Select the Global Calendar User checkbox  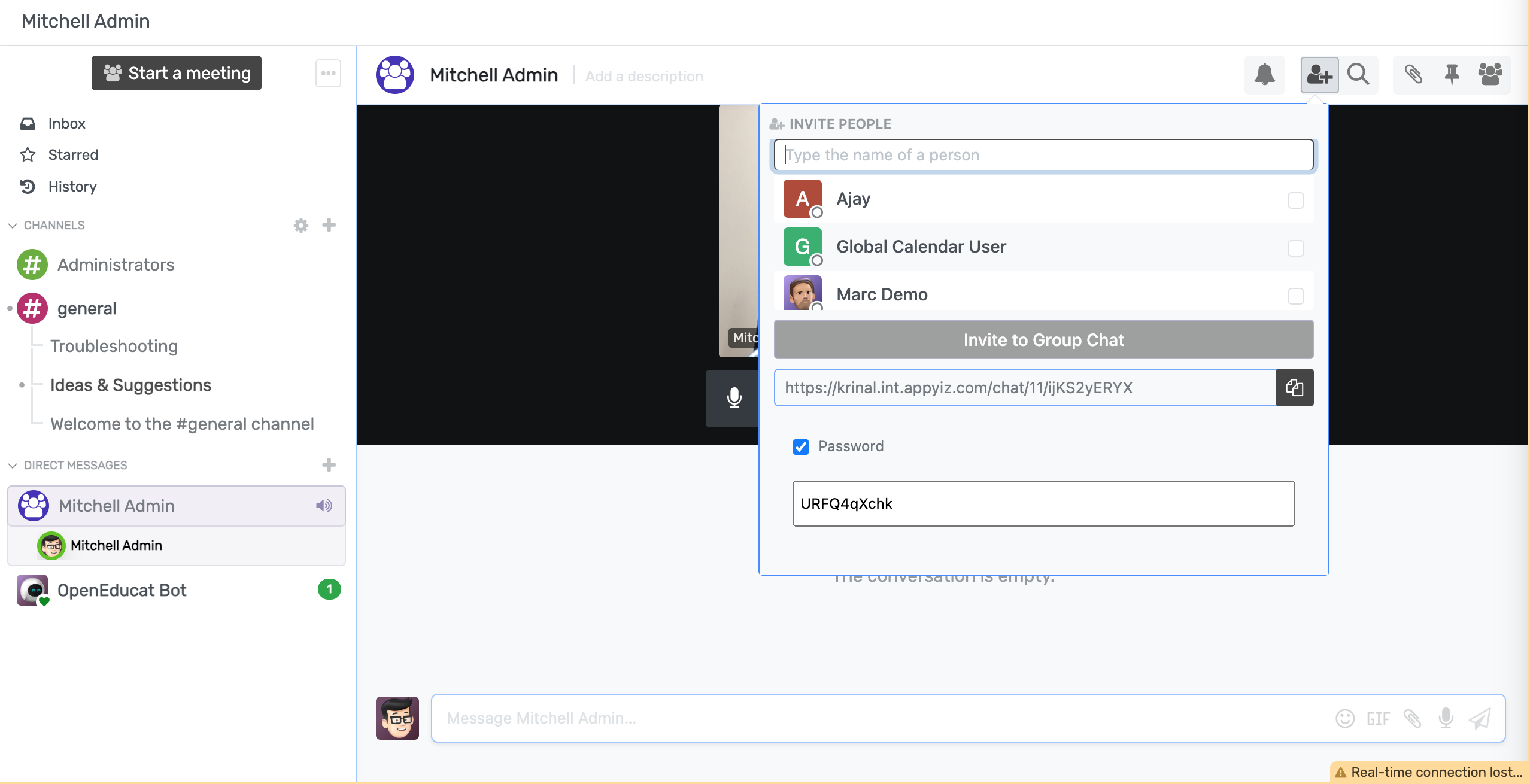point(1295,248)
